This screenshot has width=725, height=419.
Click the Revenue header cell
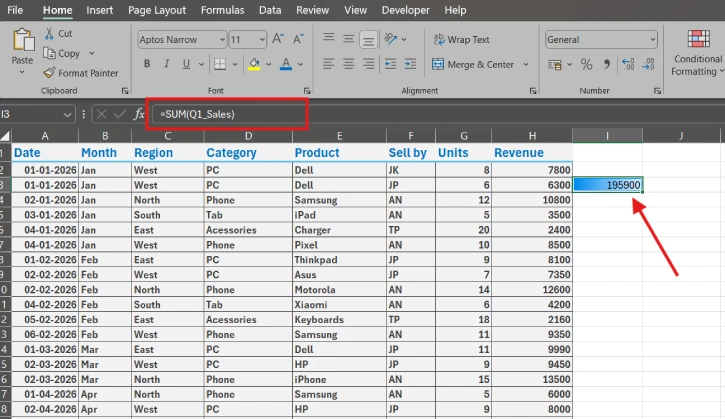click(x=532, y=153)
